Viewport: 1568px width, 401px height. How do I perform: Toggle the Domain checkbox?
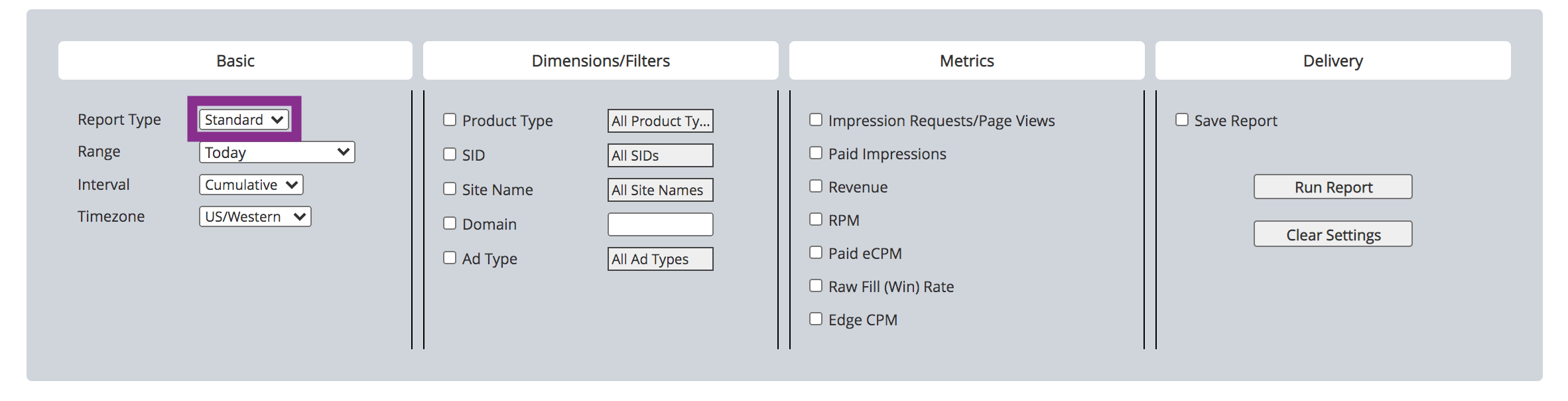tap(450, 223)
